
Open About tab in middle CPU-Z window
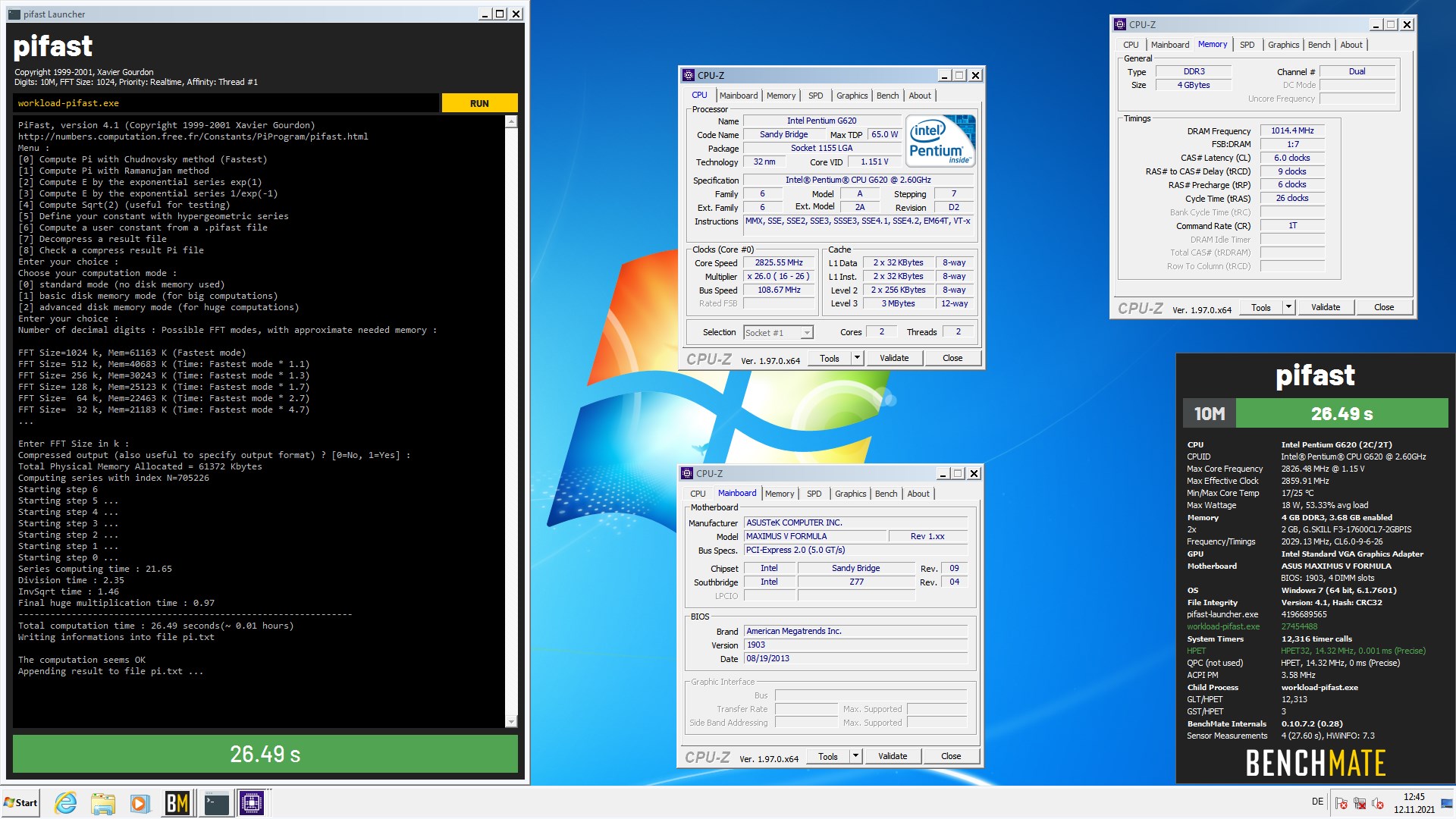coord(920,96)
